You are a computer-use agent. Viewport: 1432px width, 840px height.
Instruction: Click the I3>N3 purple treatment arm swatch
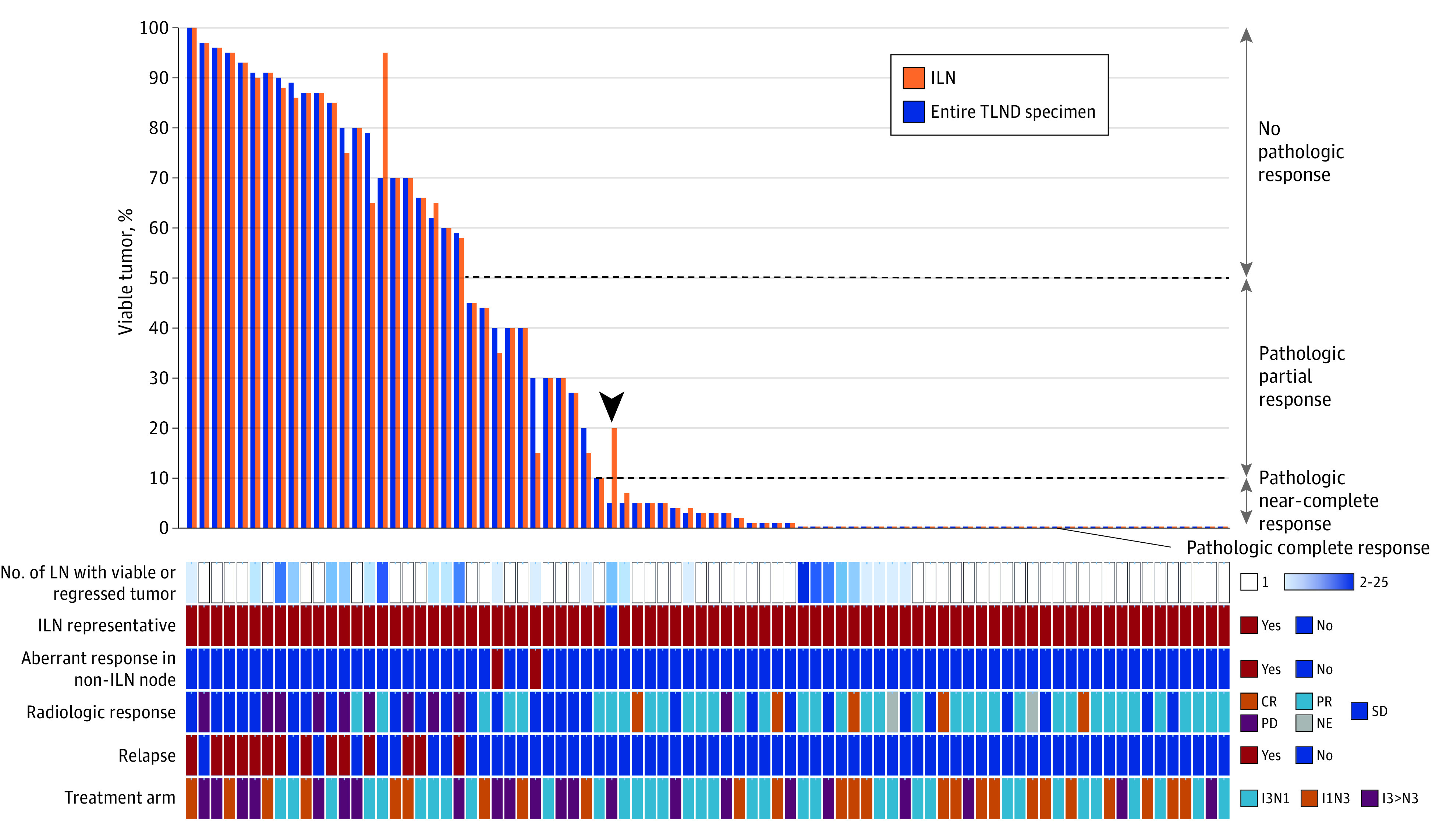pos(1369,798)
